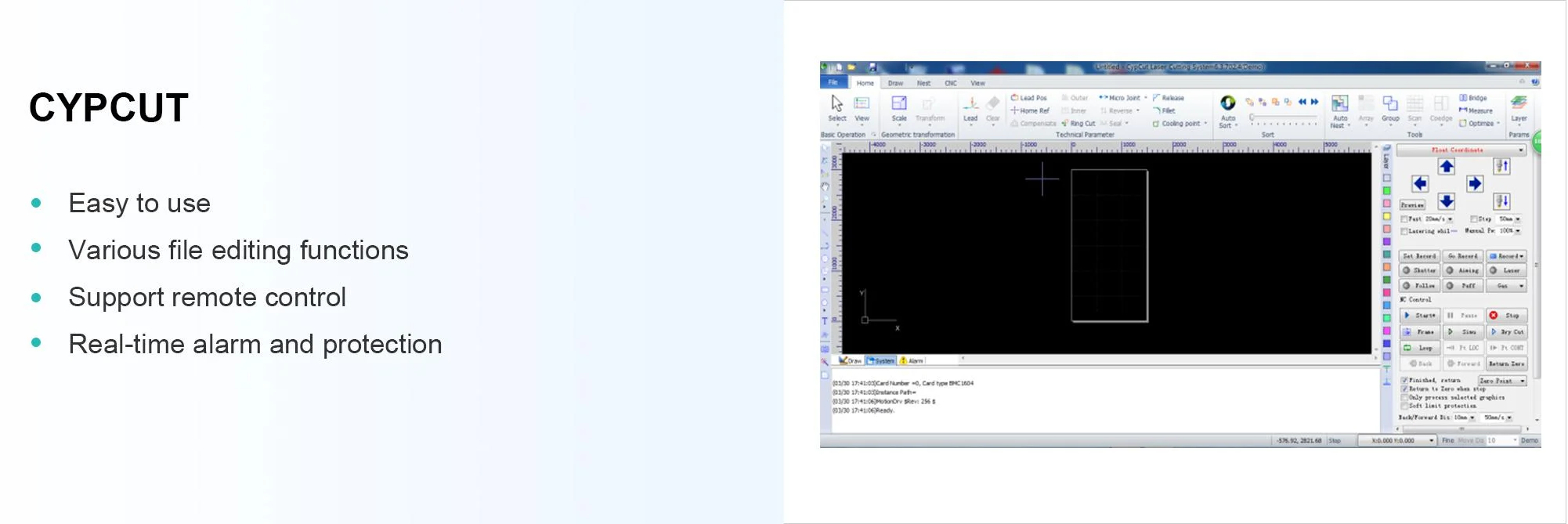Screen dimensions: 1568x524
Task: Enable the Step jog checkbox
Action: (1474, 219)
